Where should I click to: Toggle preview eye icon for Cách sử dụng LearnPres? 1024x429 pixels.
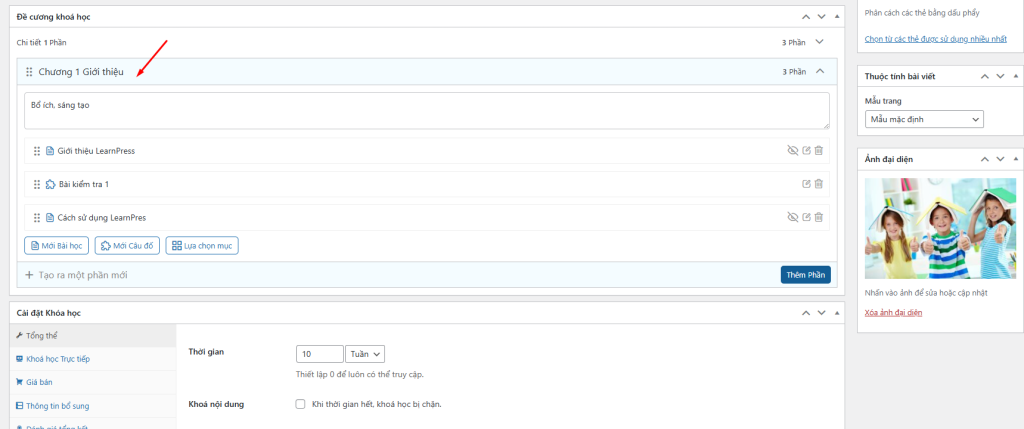793,217
